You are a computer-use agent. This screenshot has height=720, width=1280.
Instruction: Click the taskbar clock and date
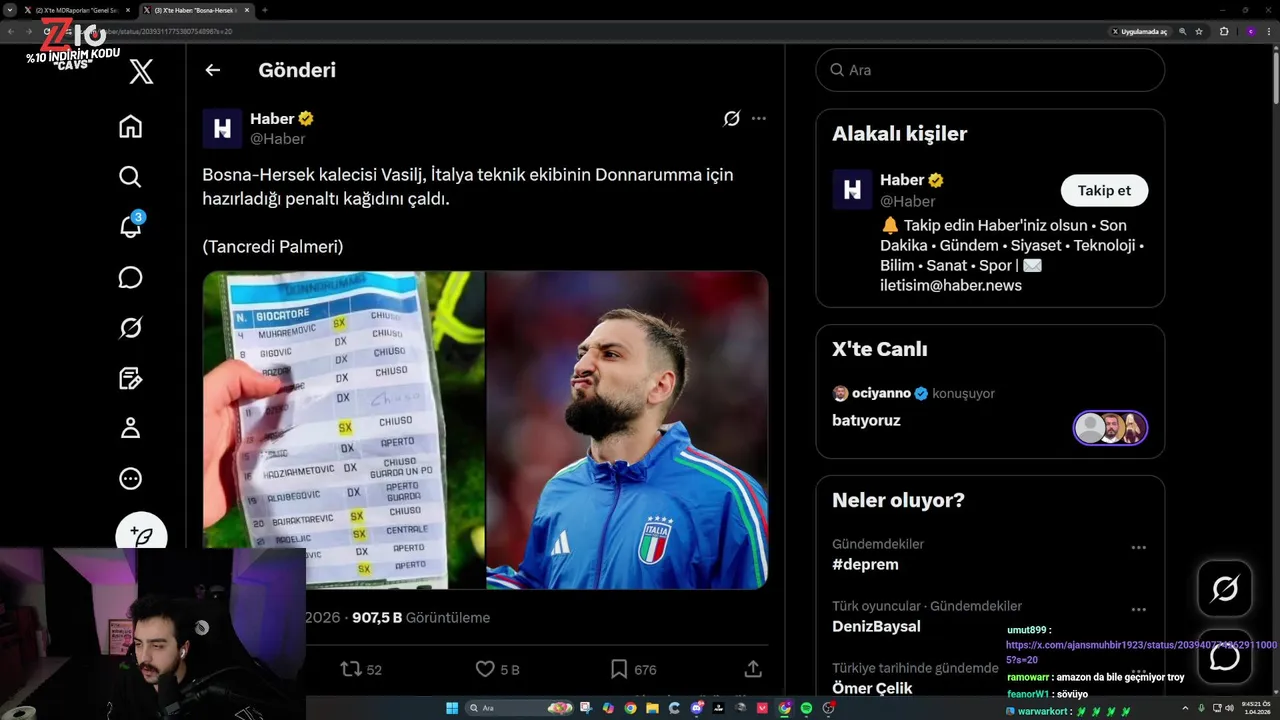click(1256, 708)
